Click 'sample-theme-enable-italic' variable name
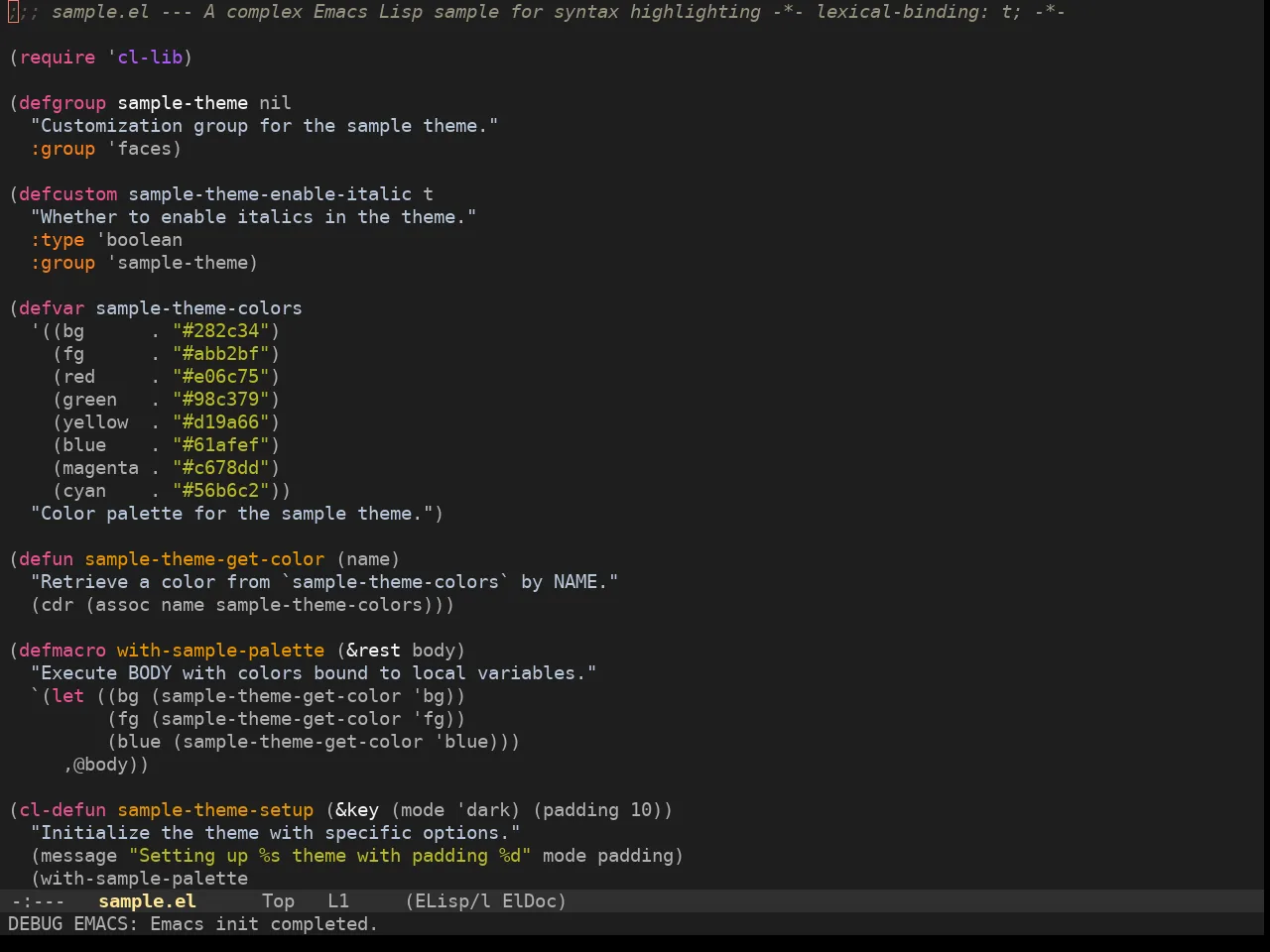Viewport: 1270px width, 952px height. tap(270, 193)
